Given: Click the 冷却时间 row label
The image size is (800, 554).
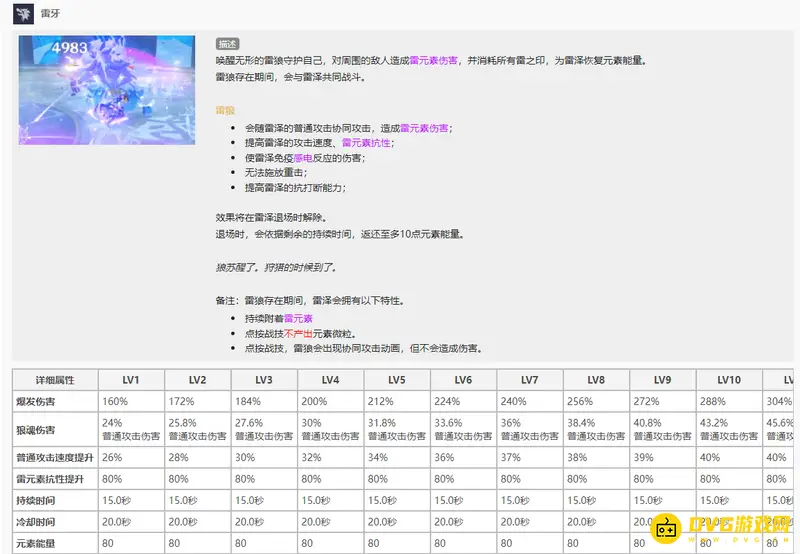Looking at the screenshot, I should click(38, 522).
